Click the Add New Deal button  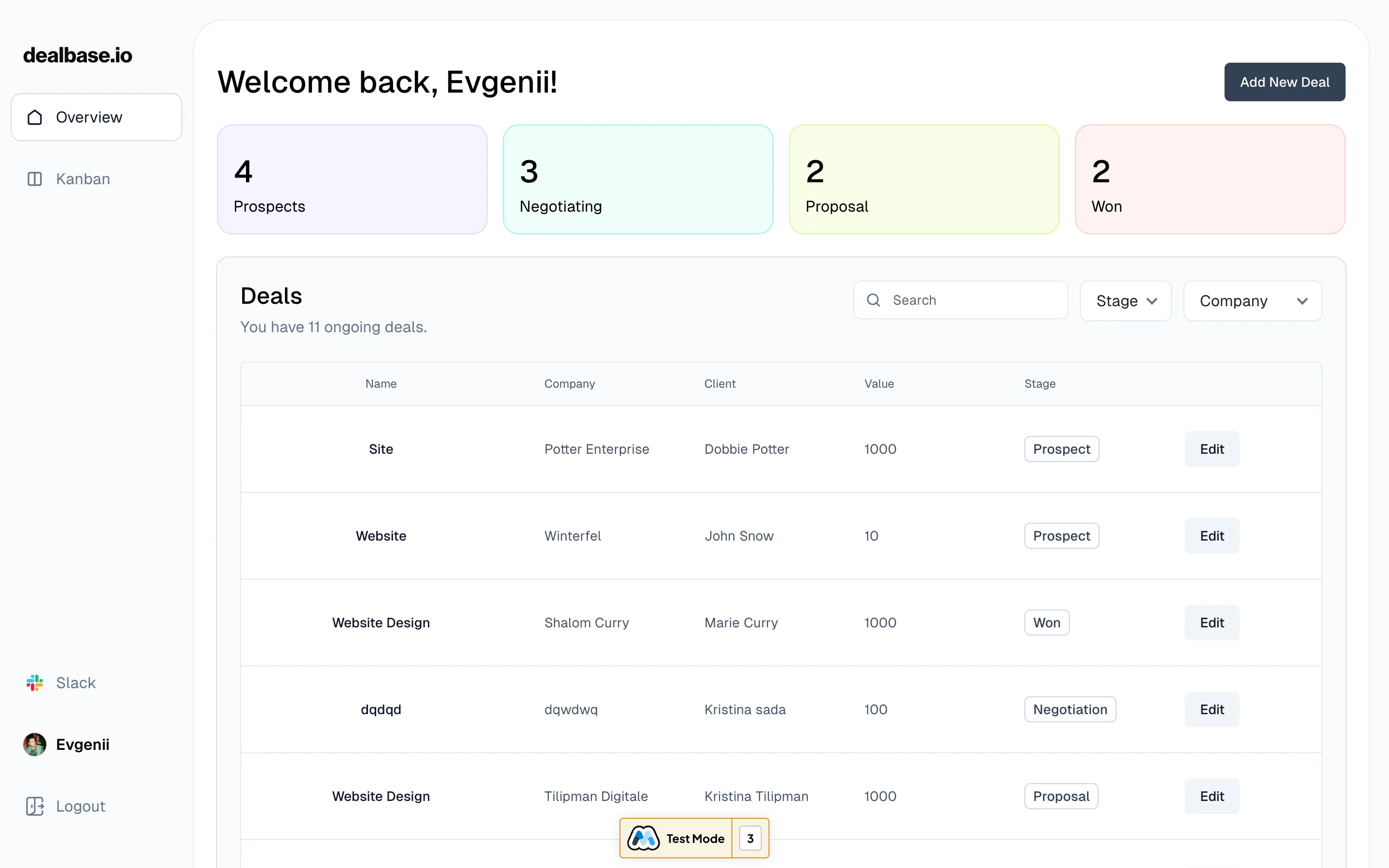[1284, 82]
